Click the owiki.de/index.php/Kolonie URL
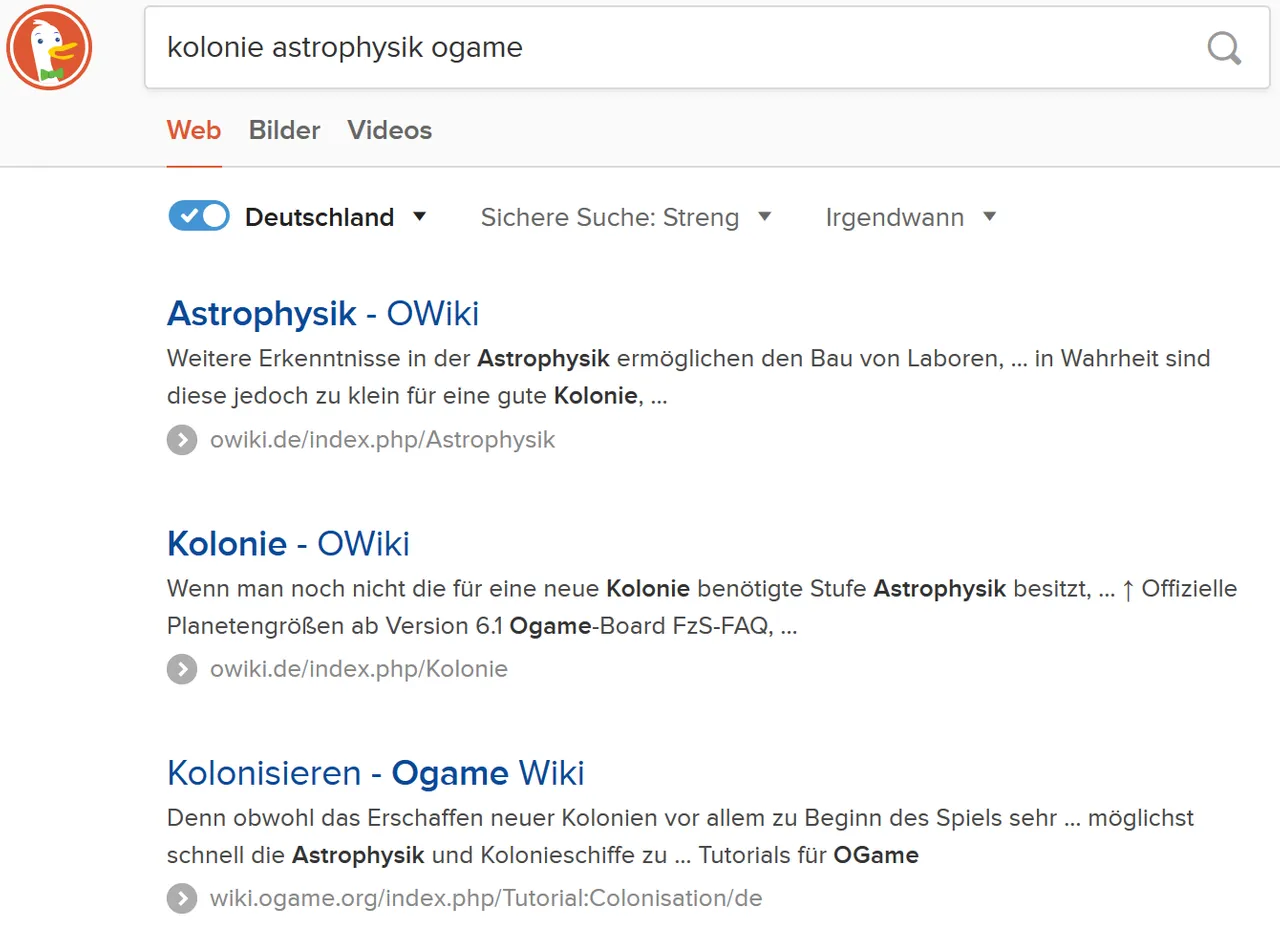 point(359,669)
